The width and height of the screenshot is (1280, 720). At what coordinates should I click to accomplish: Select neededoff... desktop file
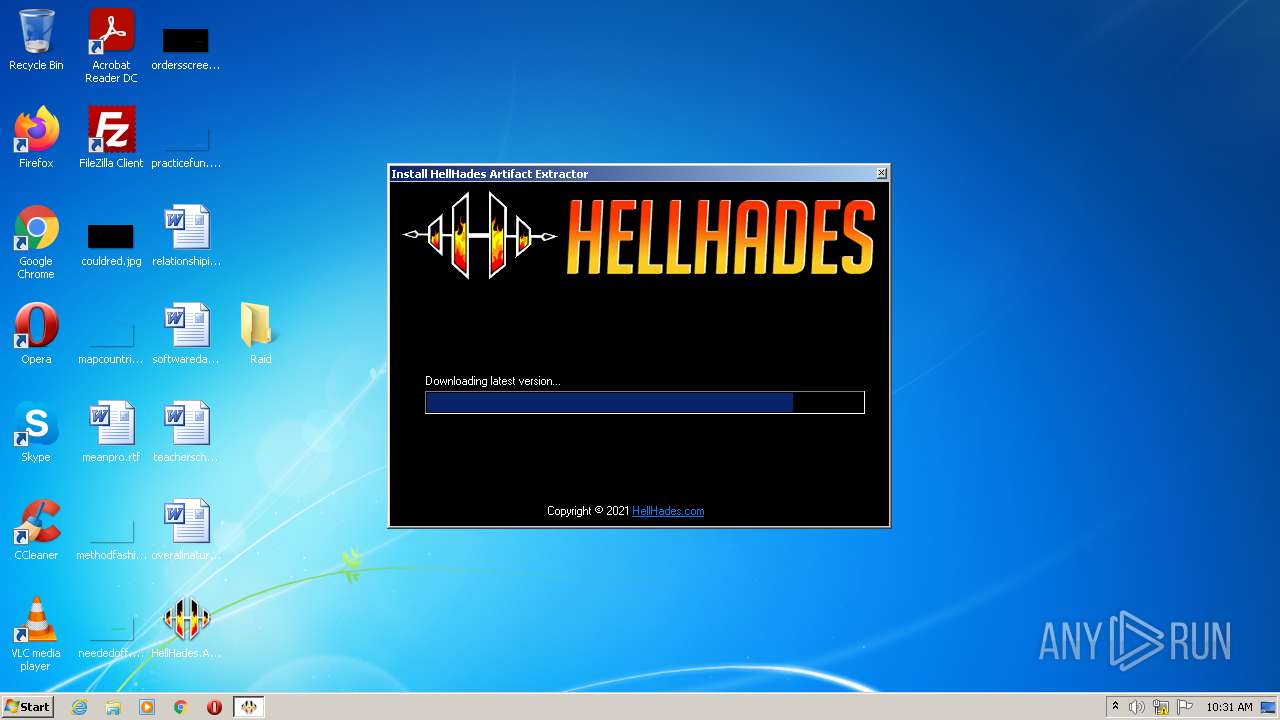coord(111,636)
